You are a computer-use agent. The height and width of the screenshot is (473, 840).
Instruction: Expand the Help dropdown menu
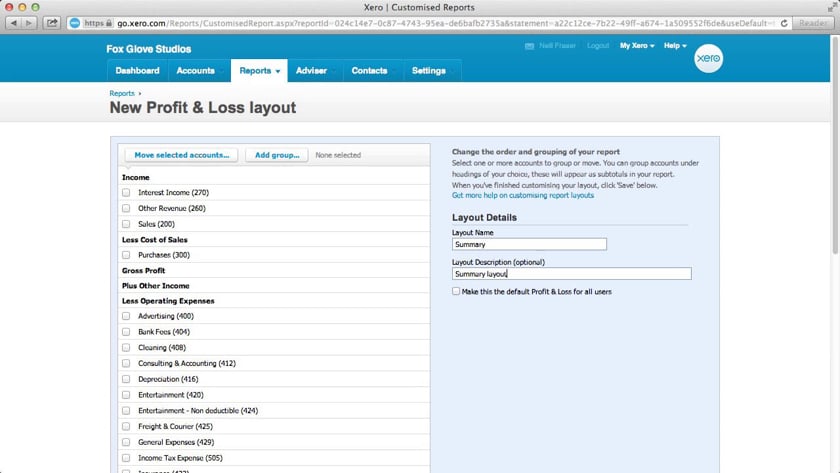click(x=675, y=46)
